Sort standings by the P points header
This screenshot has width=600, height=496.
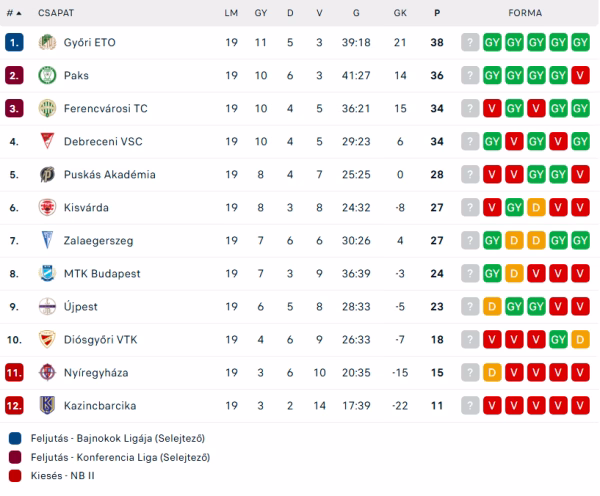(437, 13)
